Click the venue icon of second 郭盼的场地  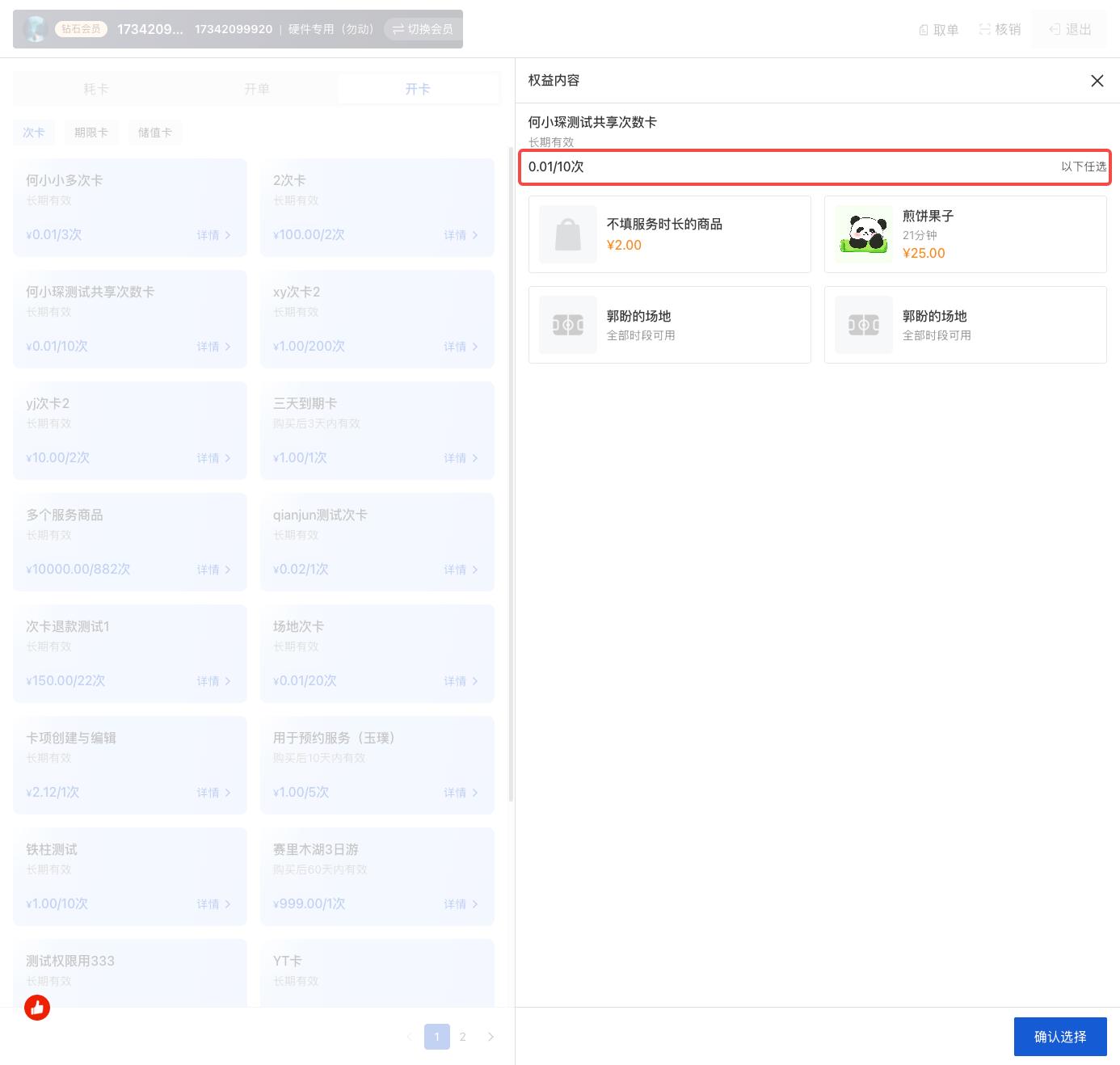(864, 325)
